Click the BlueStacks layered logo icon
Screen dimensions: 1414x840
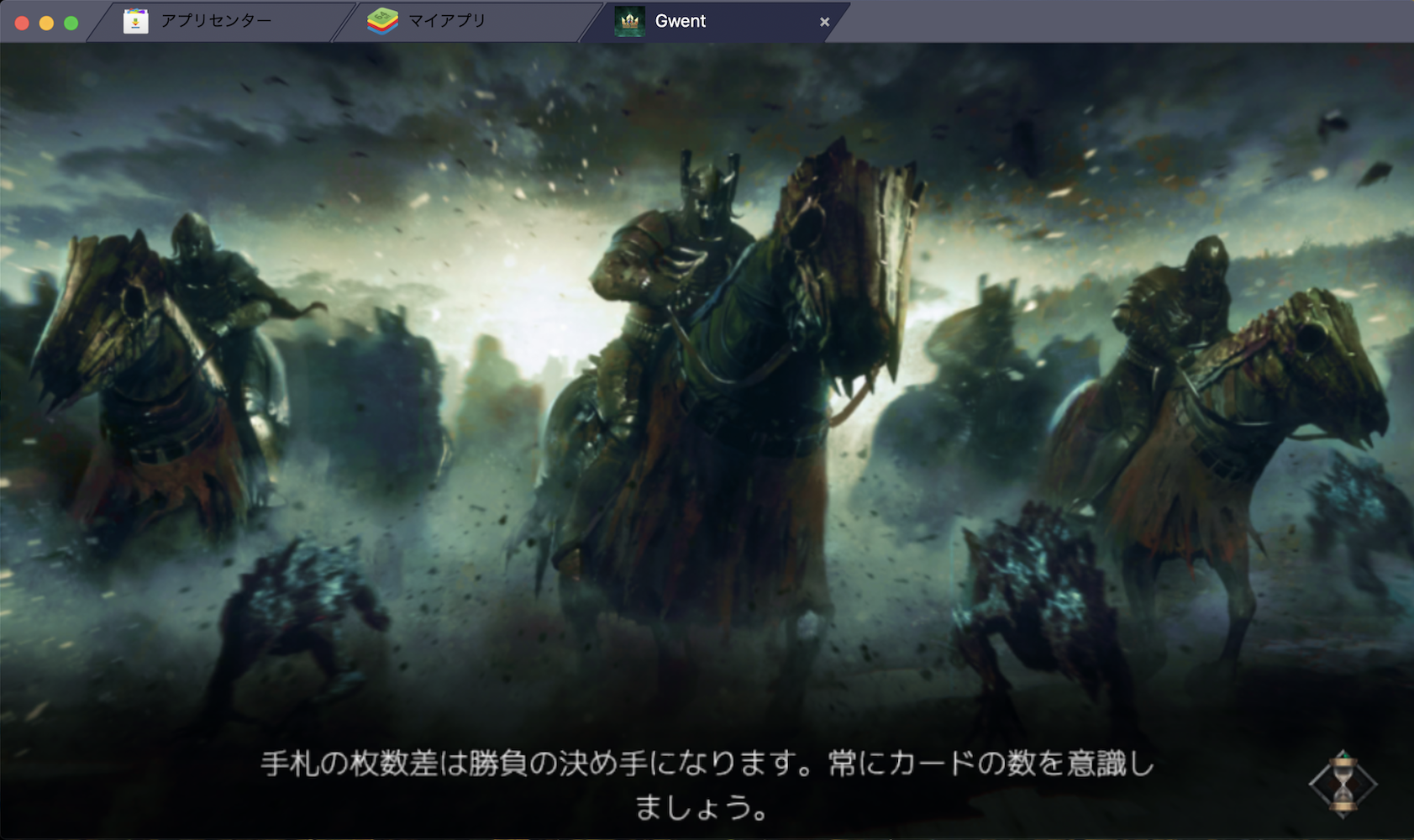click(x=382, y=21)
